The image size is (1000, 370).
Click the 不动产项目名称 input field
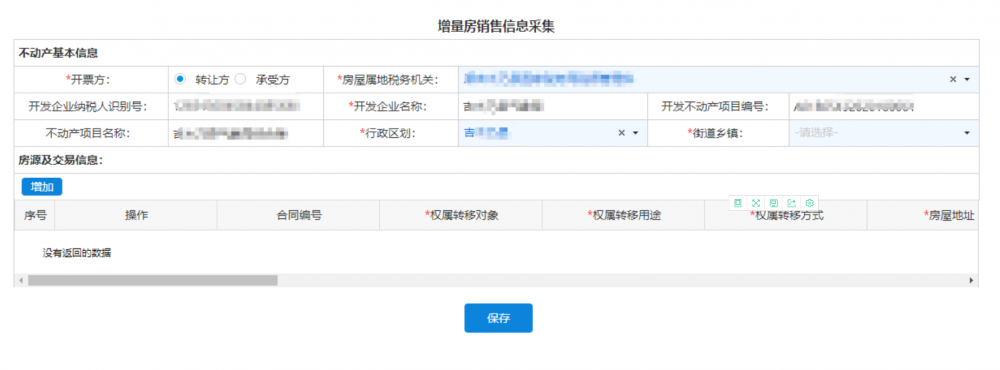246,133
